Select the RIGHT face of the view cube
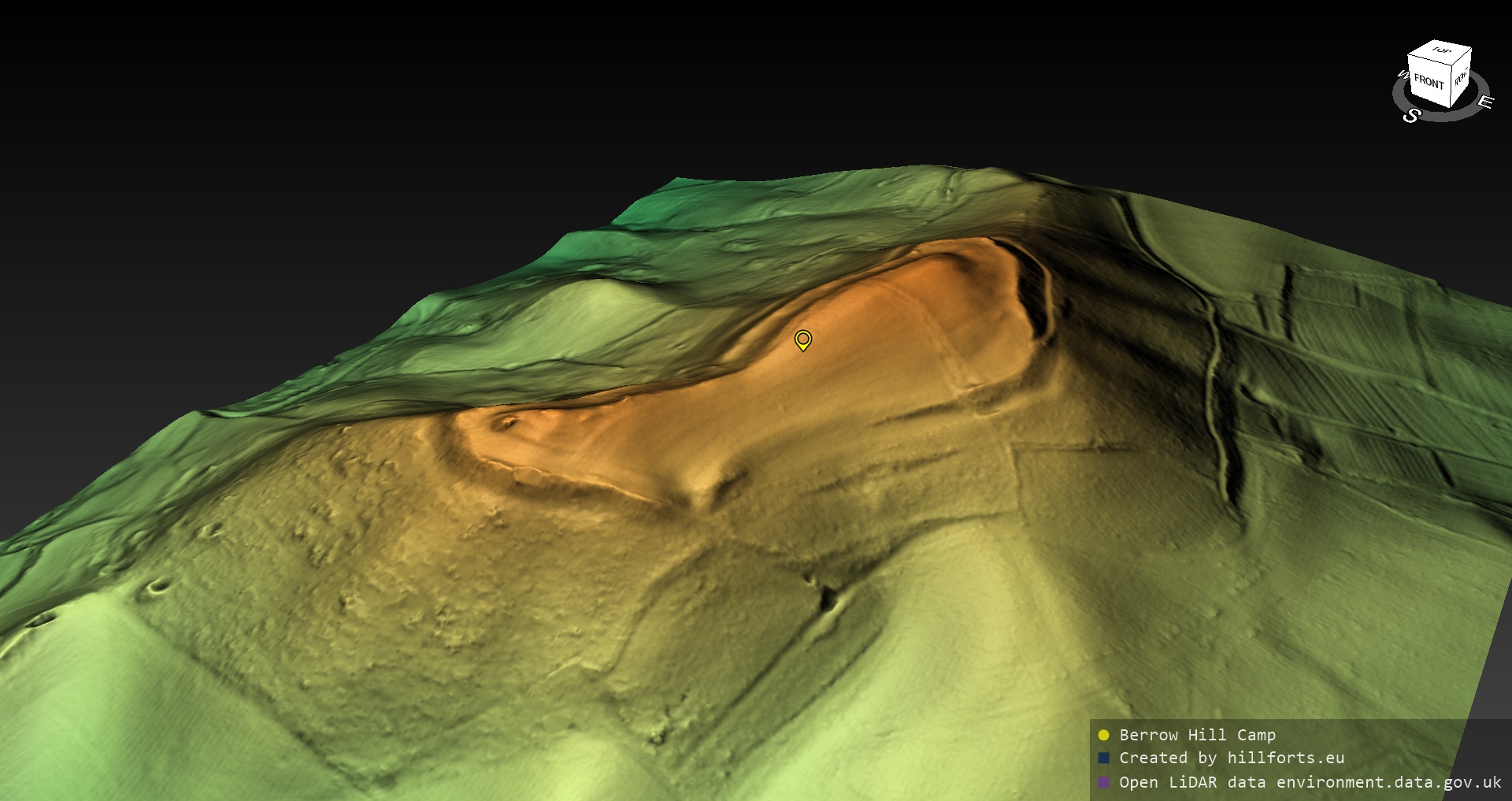The height and width of the screenshot is (801, 1512). [1461, 78]
